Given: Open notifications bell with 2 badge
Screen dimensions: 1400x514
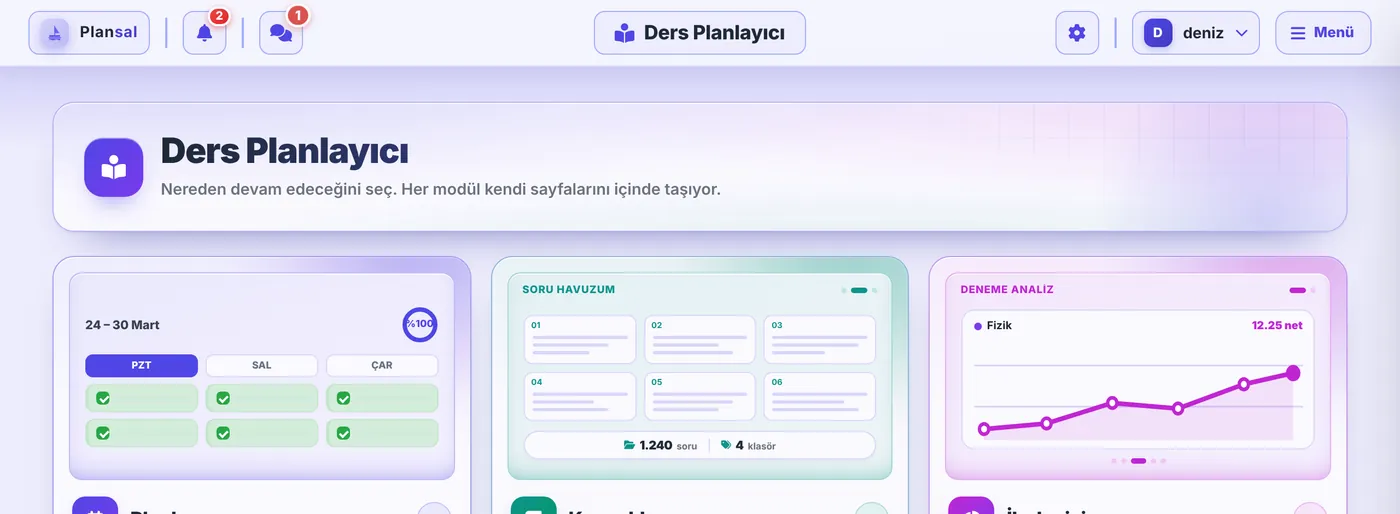Looking at the screenshot, I should [x=204, y=33].
